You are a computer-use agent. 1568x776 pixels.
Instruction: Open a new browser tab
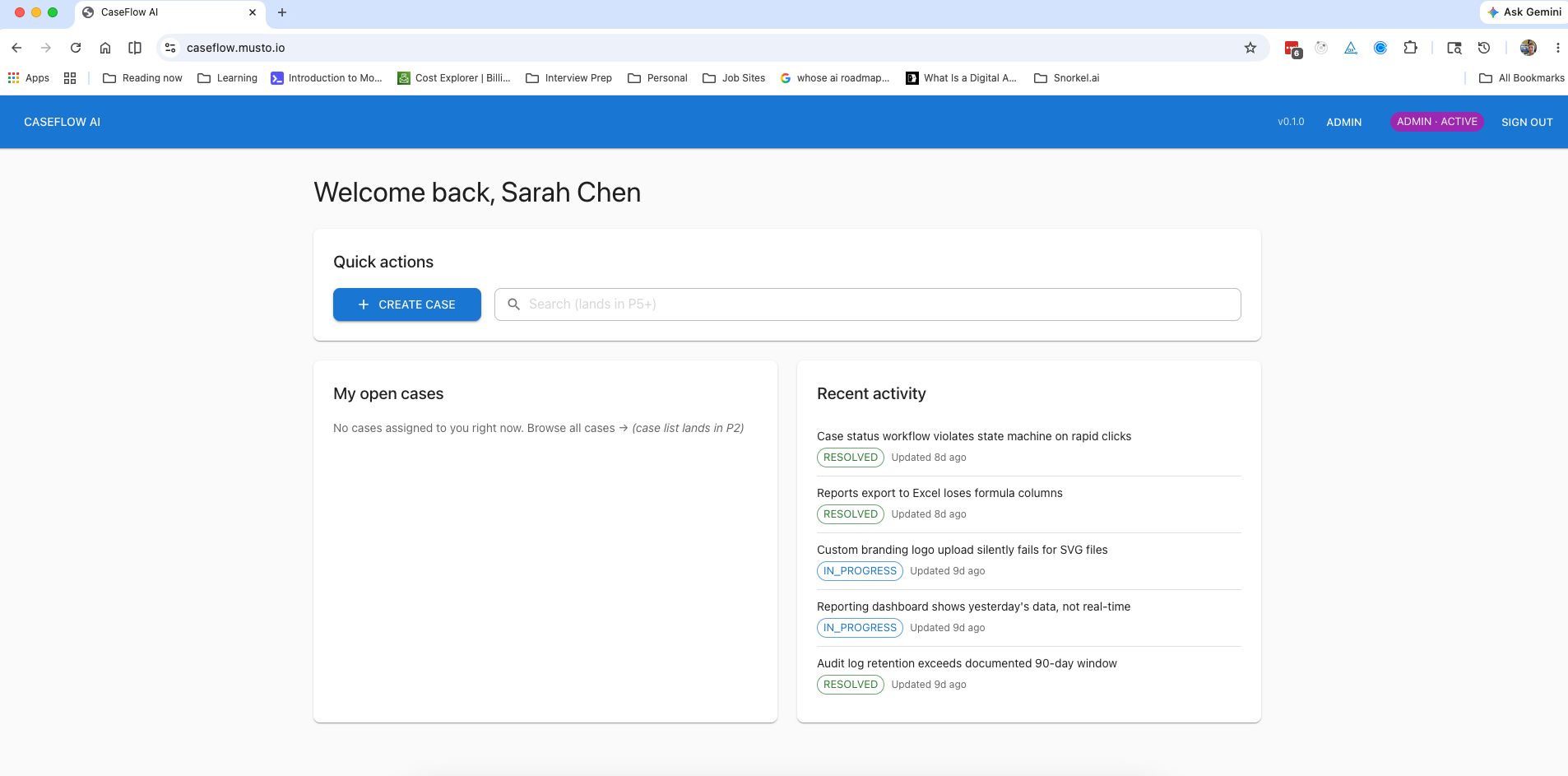point(282,12)
